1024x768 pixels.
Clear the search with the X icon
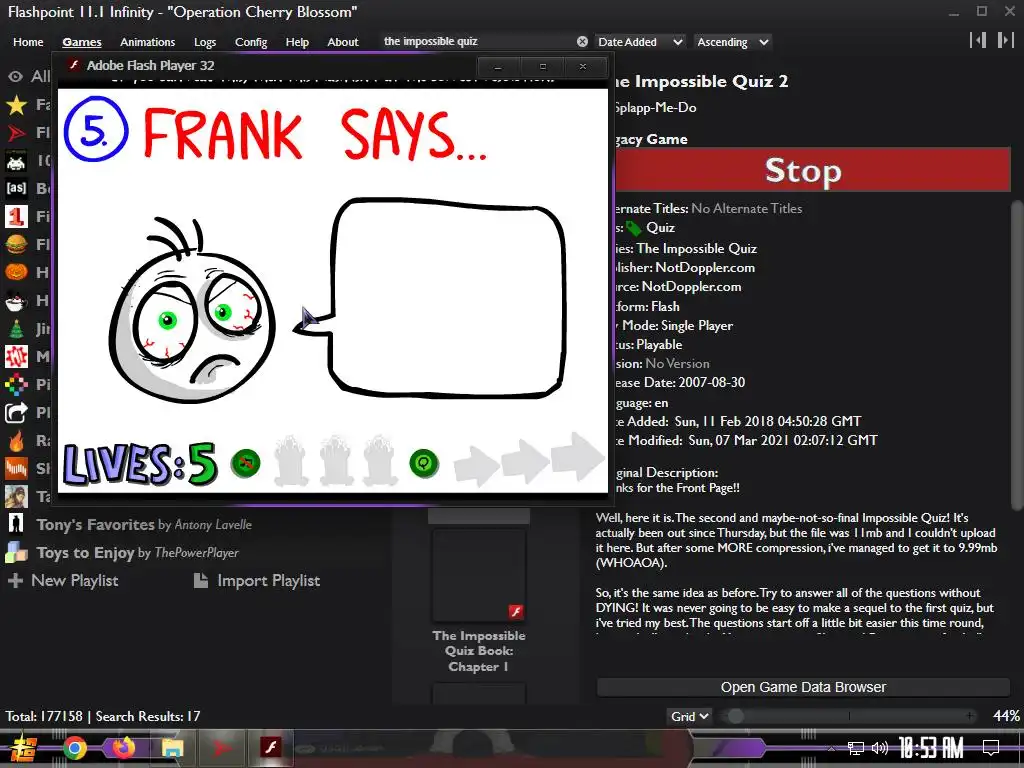point(583,42)
